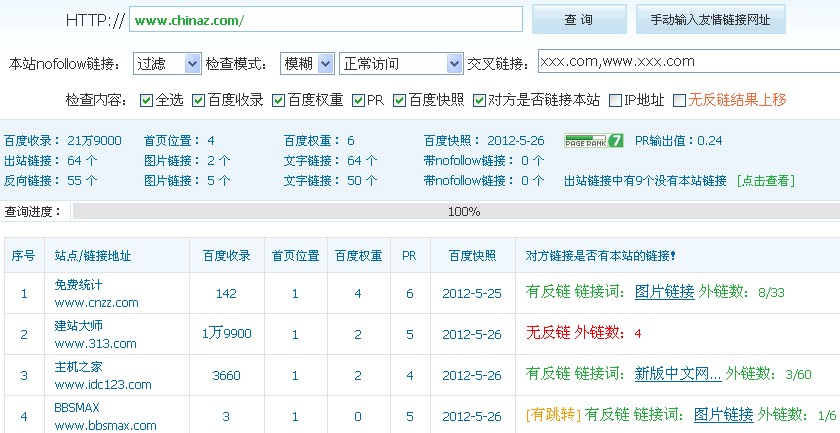Image resolution: width=840 pixels, height=433 pixels.
Task: Click the 首页位置 column header
Action: [x=295, y=256]
